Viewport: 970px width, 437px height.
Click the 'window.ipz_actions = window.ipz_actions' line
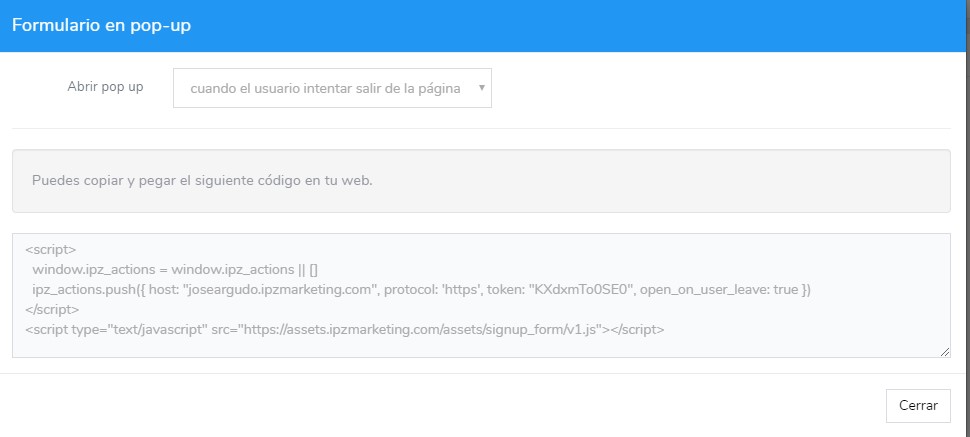pos(175,270)
